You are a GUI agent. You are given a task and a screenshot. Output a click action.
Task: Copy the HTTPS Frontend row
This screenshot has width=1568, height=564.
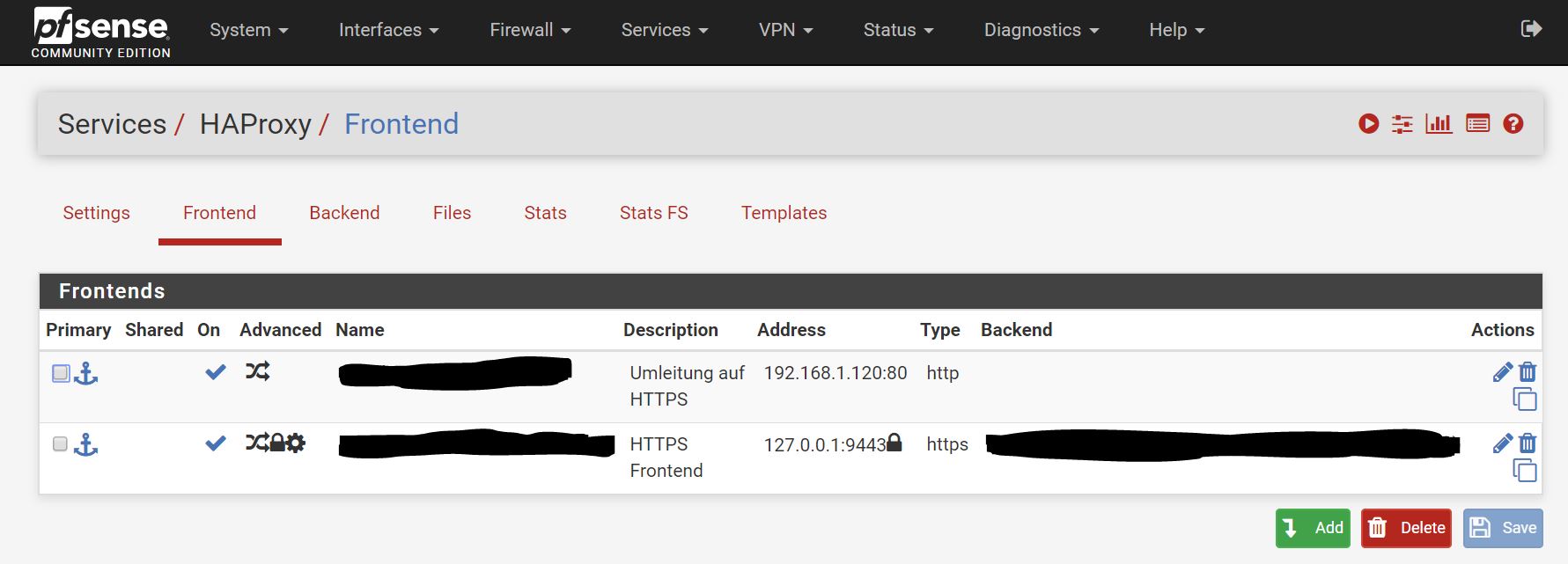tap(1525, 471)
